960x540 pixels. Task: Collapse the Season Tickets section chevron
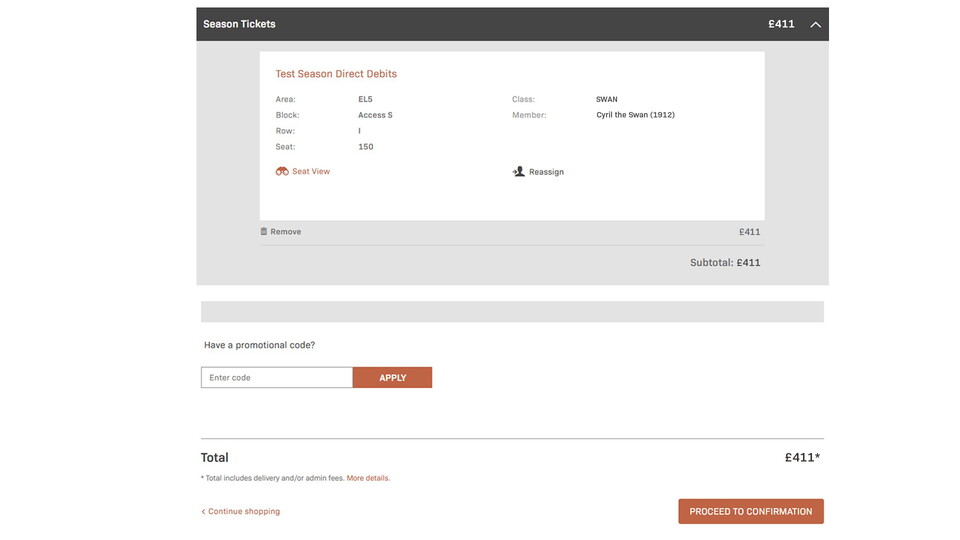pyautogui.click(x=815, y=24)
